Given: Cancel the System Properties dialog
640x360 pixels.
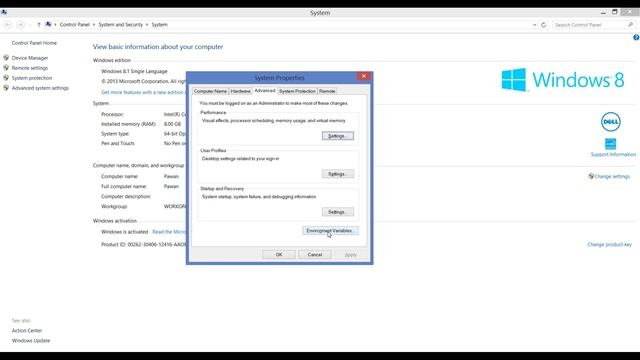Looking at the screenshot, I should pos(315,254).
